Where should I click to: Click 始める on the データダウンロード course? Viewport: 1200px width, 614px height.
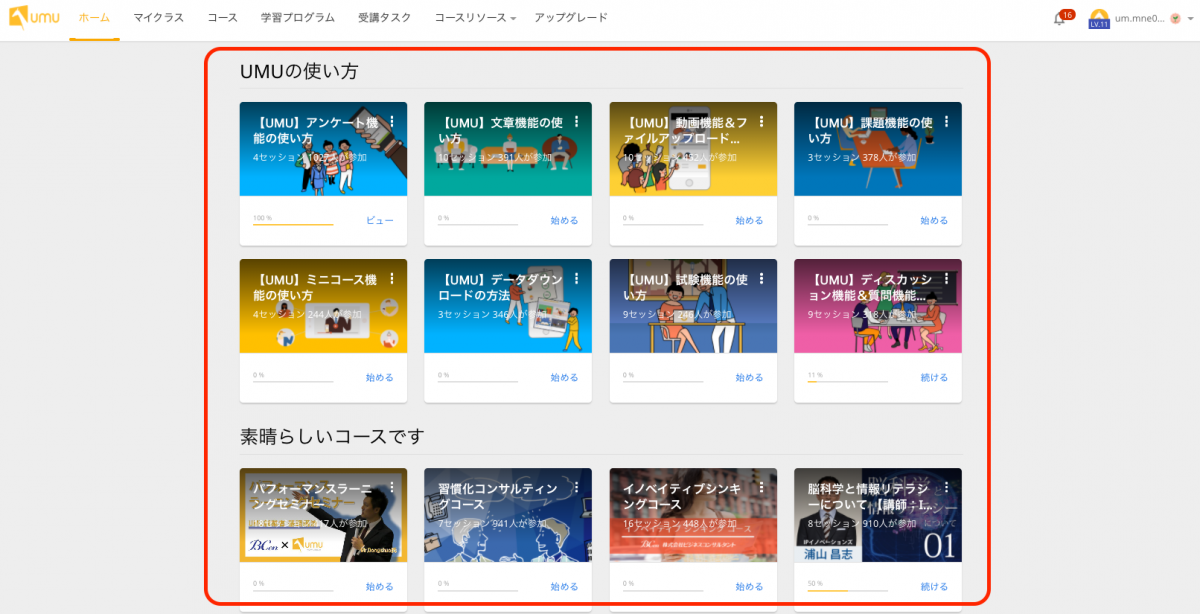click(x=564, y=378)
